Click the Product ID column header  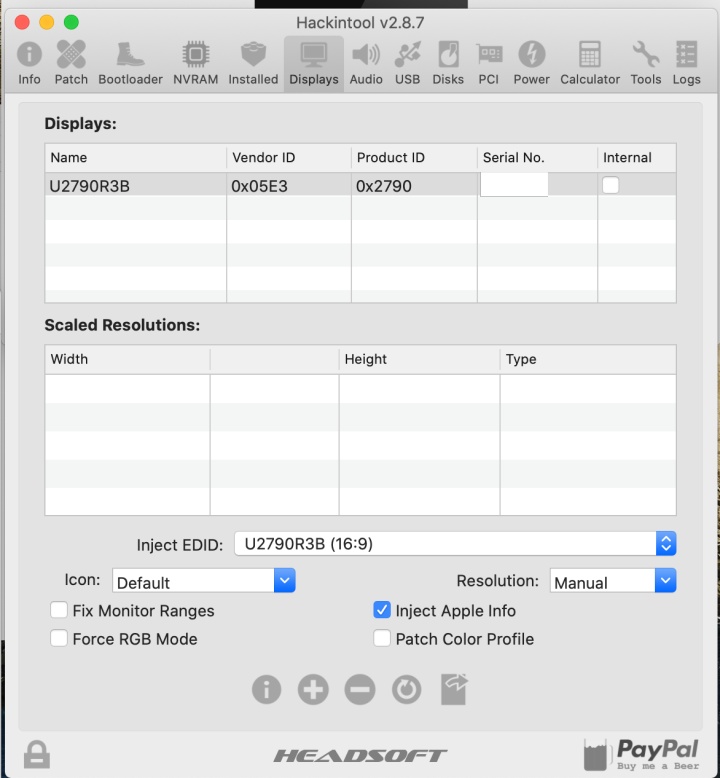[414, 158]
